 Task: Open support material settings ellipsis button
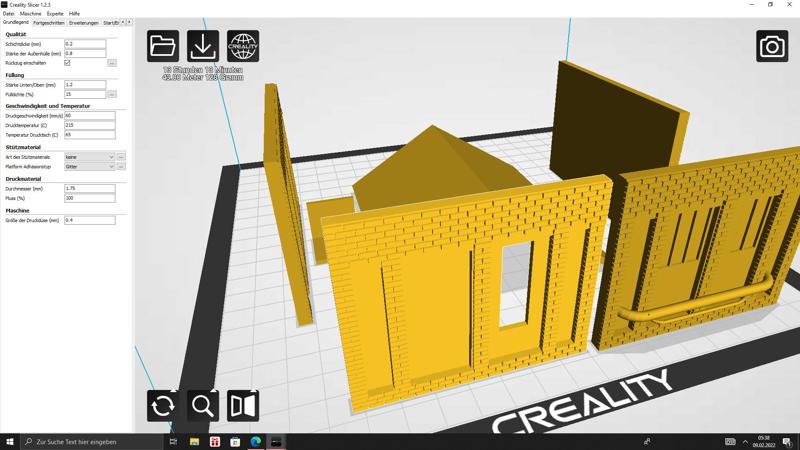coord(121,157)
